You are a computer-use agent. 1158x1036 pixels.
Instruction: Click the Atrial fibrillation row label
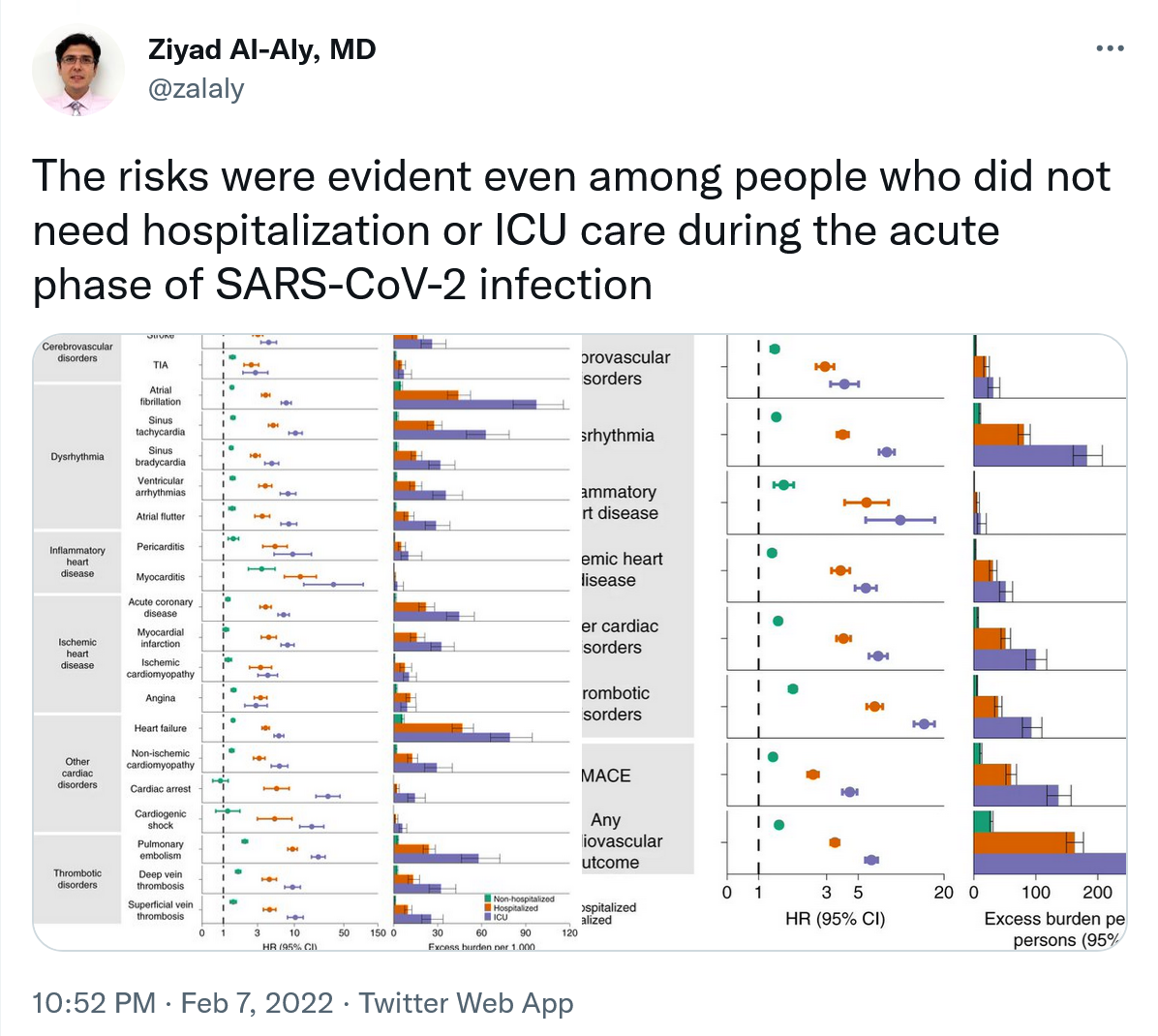click(x=161, y=396)
